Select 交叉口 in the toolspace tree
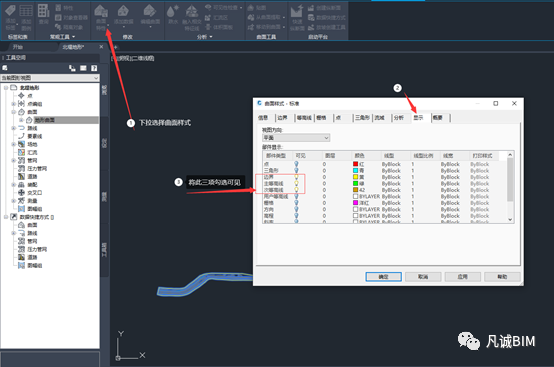Screen dimensions: 554x367 tap(35, 193)
